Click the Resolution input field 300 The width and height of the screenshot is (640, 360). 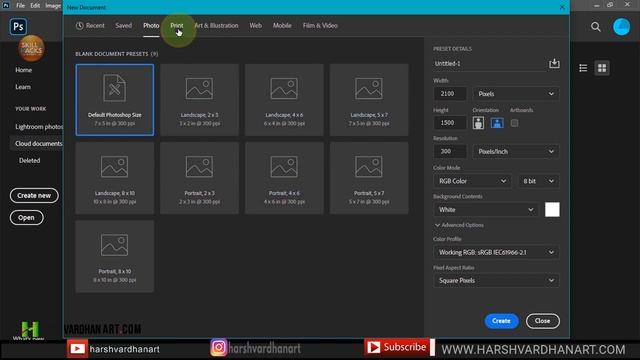(450, 151)
